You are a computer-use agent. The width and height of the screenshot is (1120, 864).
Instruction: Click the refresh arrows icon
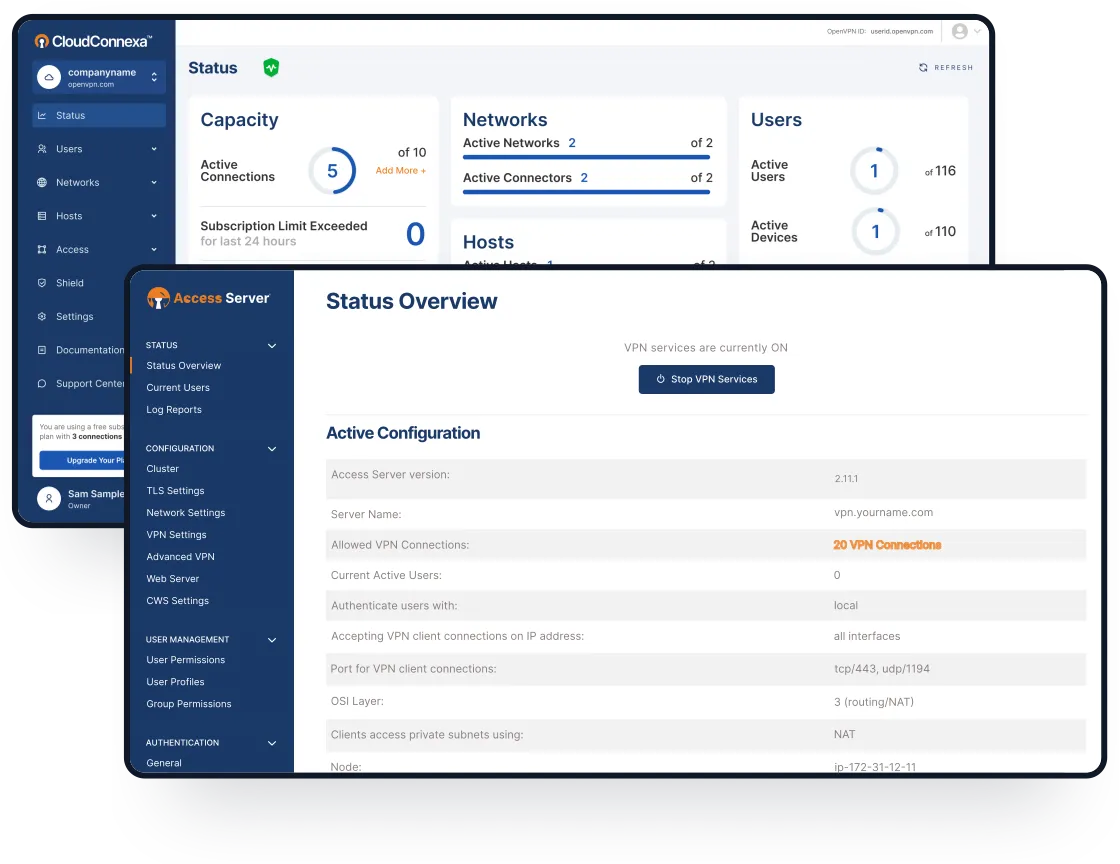coord(924,67)
